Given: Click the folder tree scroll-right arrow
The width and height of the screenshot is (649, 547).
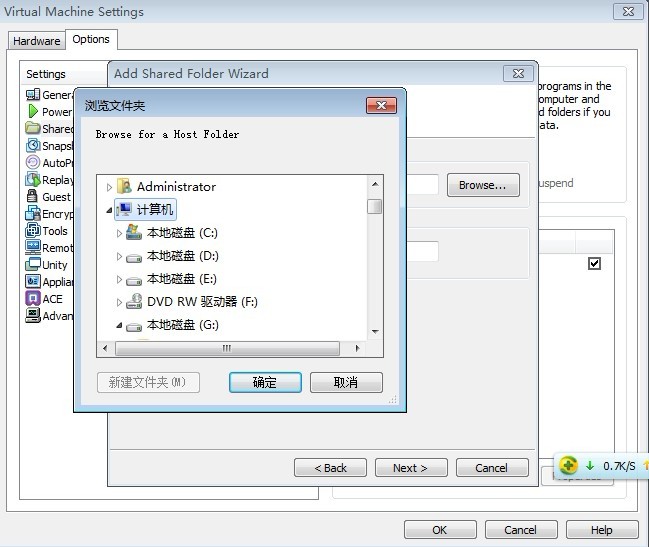Looking at the screenshot, I should (x=357, y=348).
